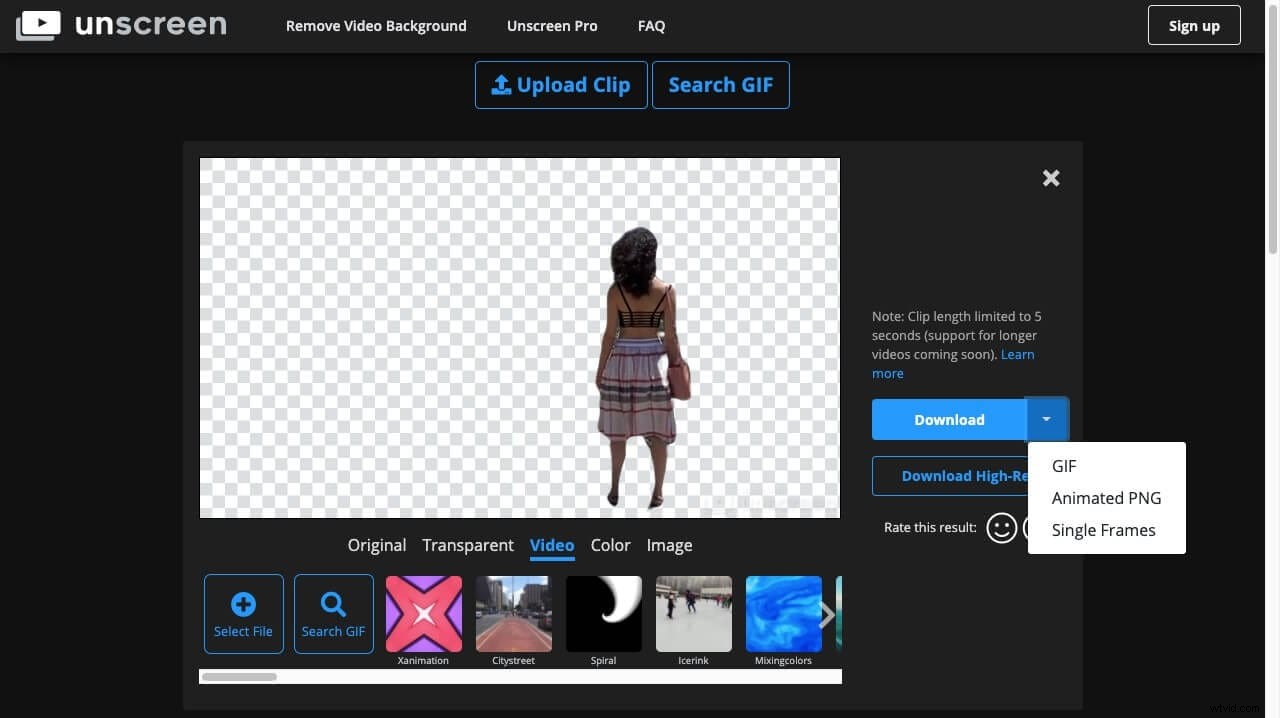Apply the Citystreet background thumbnail
This screenshot has width=1280, height=718.
513,613
